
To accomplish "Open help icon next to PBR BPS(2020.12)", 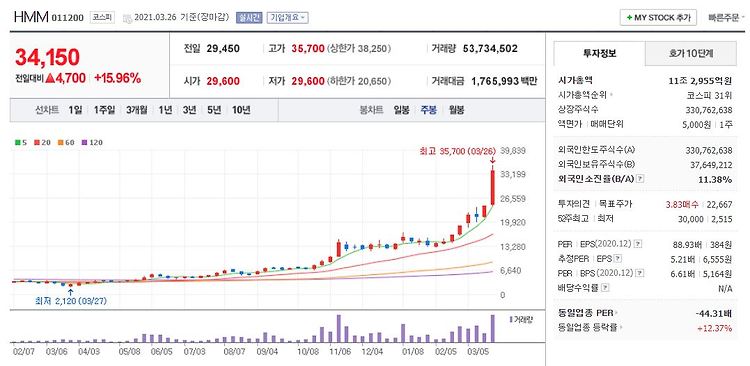I will (x=639, y=273).
